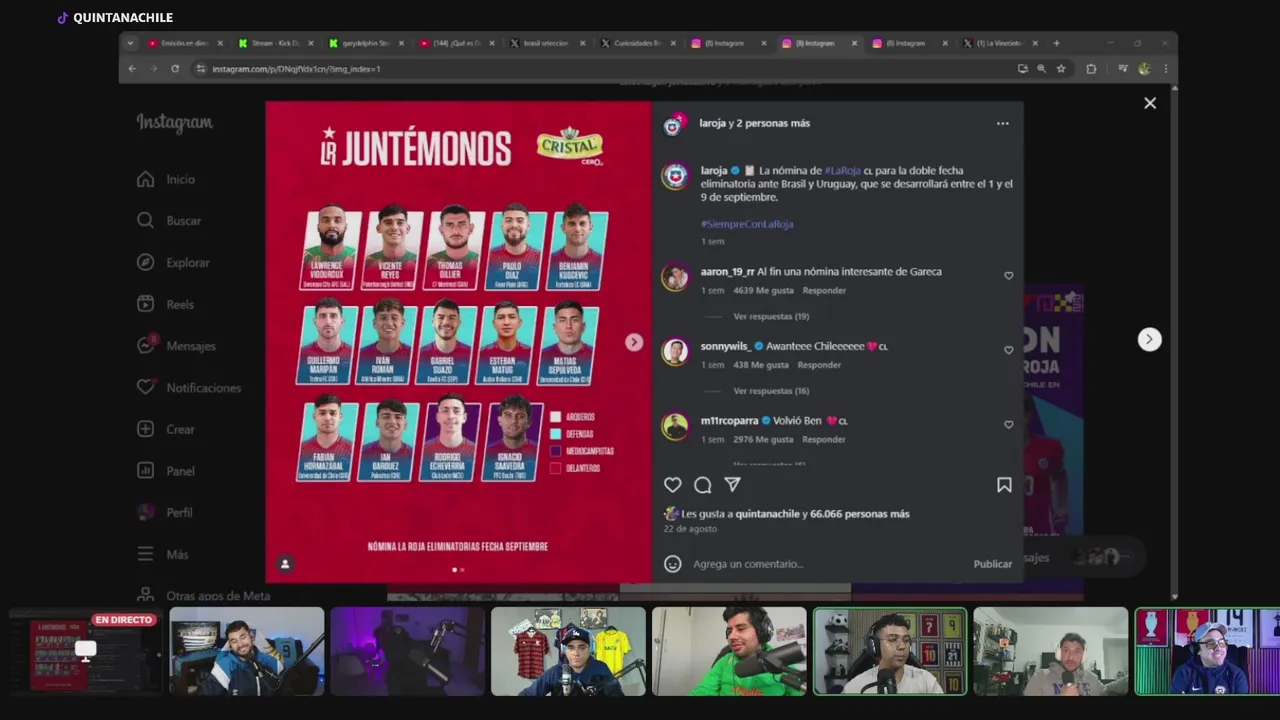The height and width of the screenshot is (720, 1280).
Task: Open the browser zoom magnifier icon
Action: 1041,69
